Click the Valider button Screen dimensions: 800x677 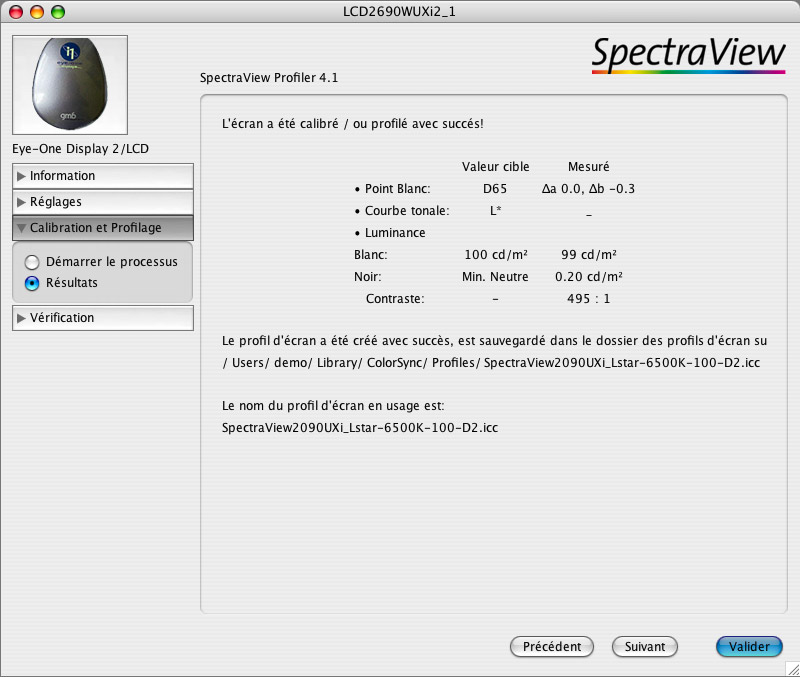point(749,647)
